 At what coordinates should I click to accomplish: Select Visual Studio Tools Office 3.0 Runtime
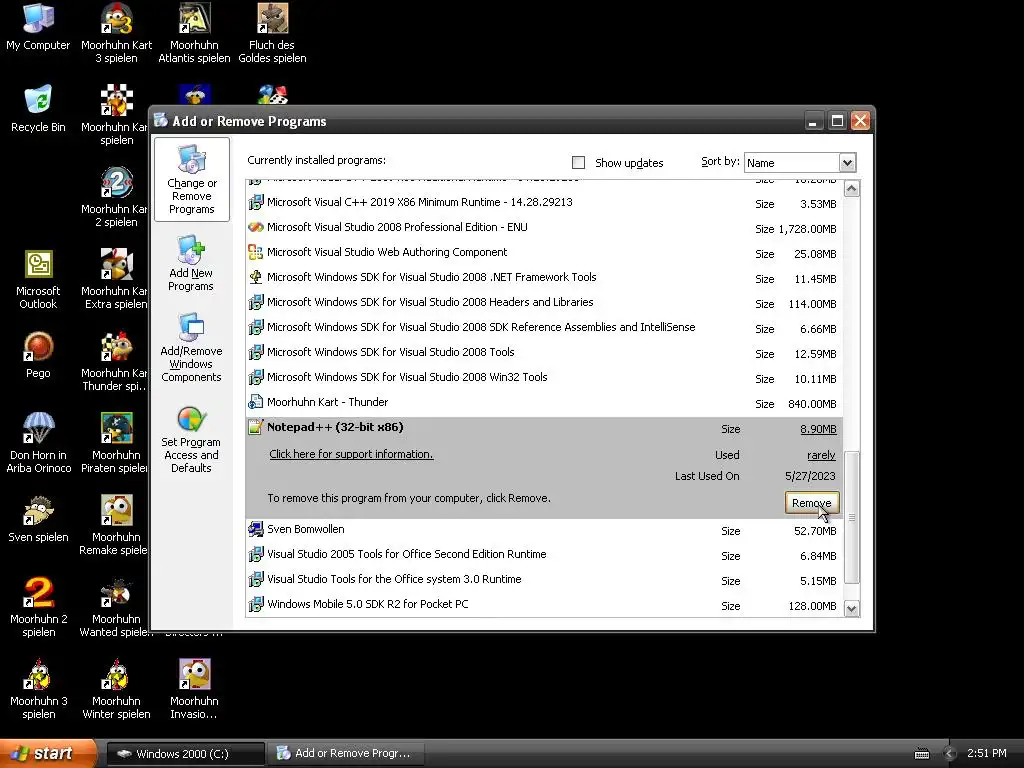[545, 580]
